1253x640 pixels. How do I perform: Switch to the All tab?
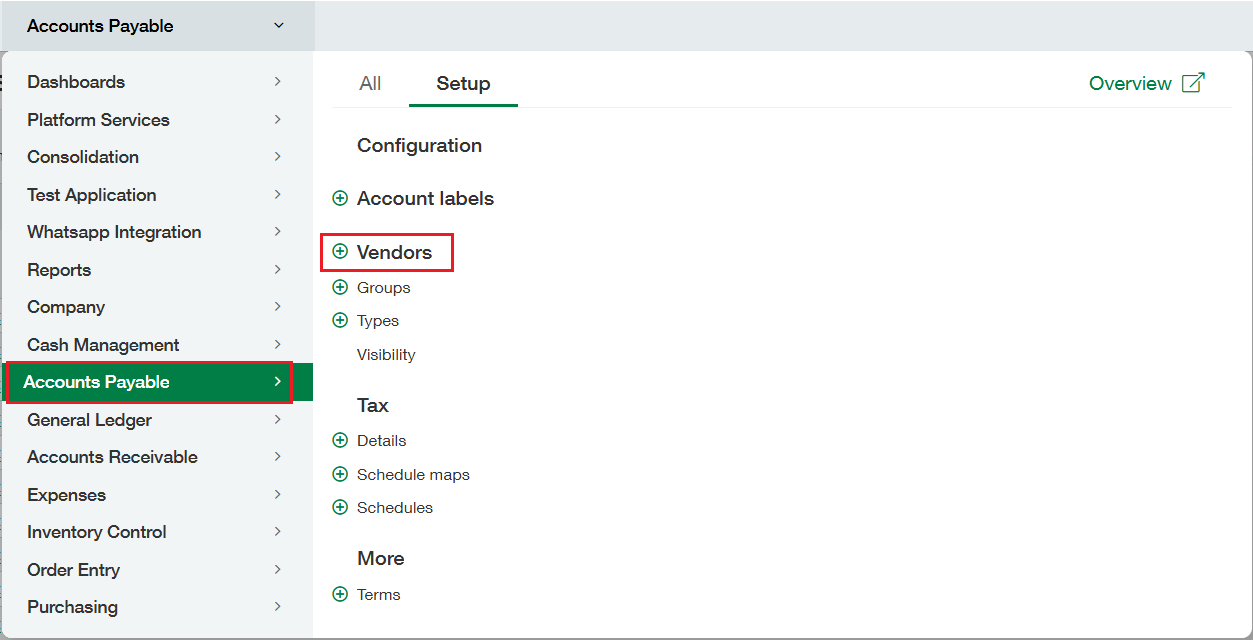pyautogui.click(x=370, y=84)
